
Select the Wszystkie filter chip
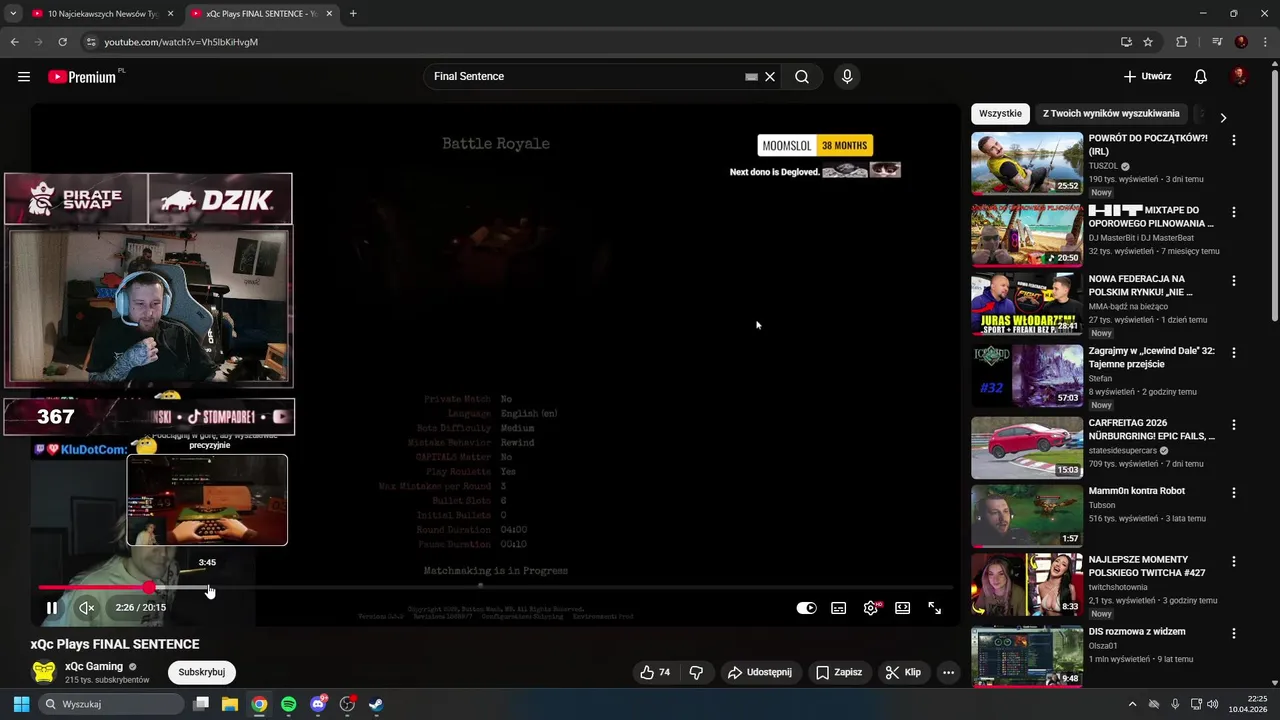point(1001,114)
